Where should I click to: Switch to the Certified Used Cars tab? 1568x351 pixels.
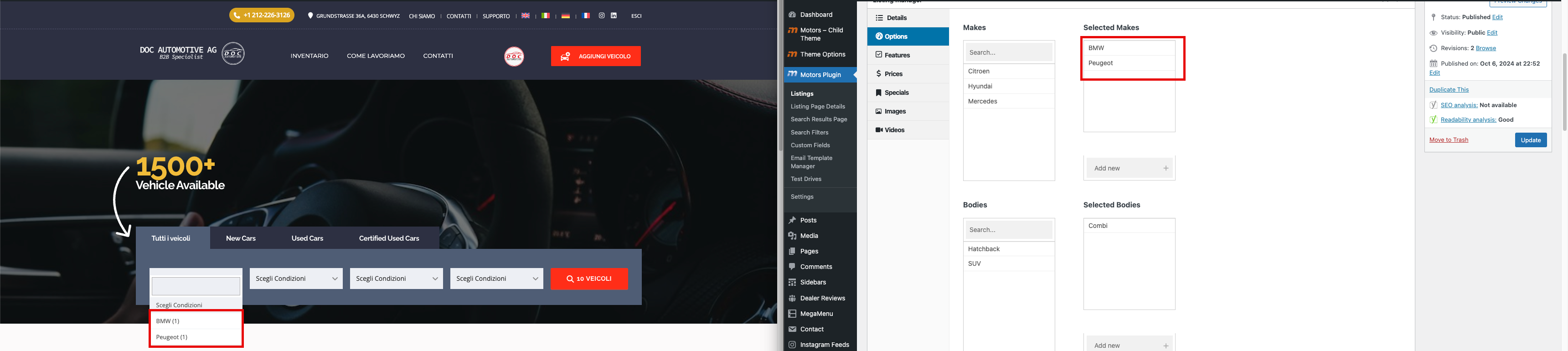[x=389, y=238]
